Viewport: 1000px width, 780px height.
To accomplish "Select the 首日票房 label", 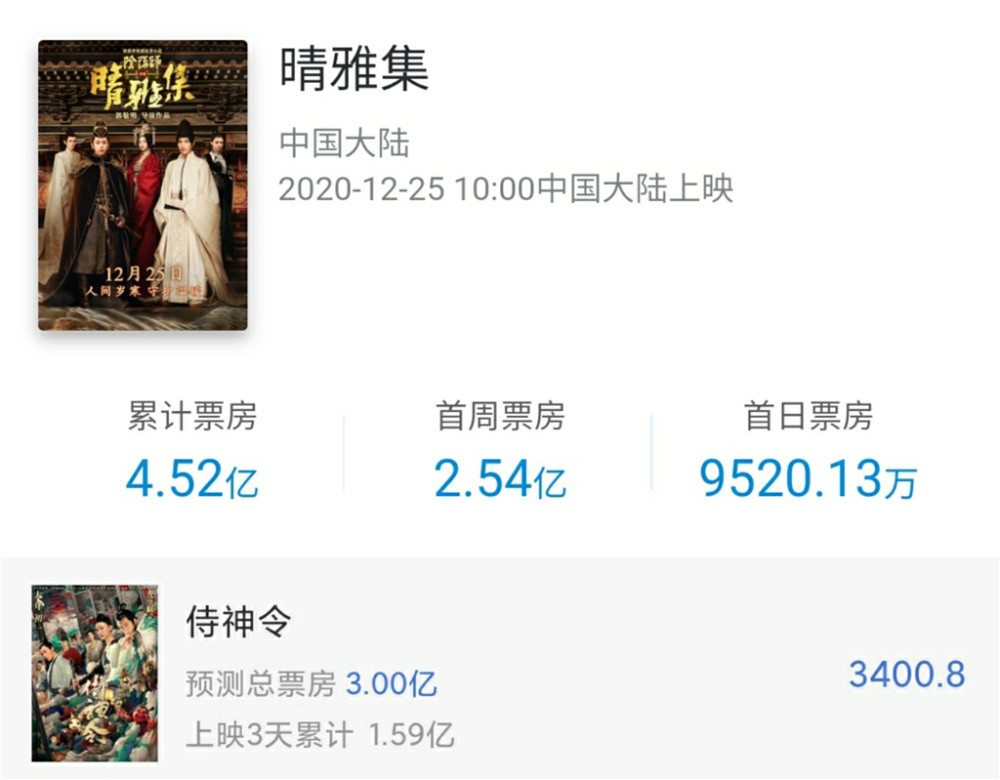I will coord(808,416).
